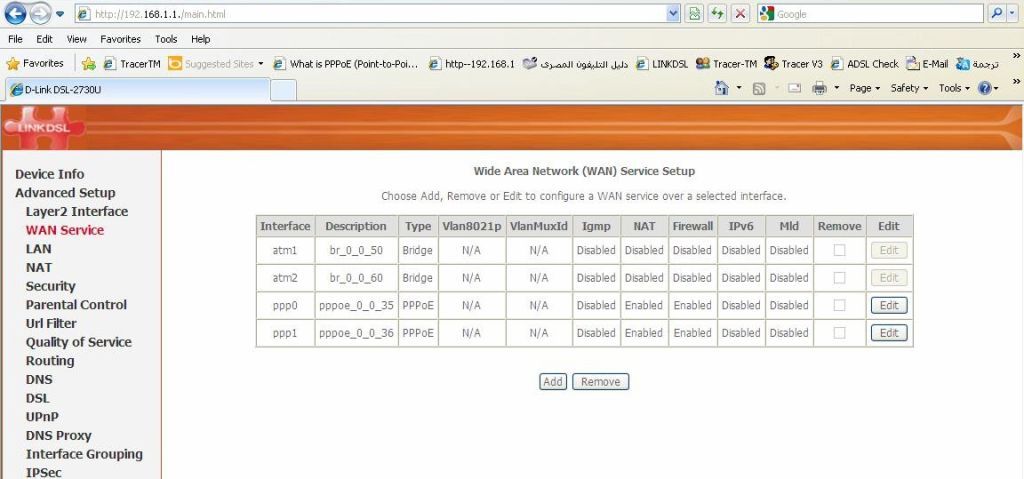Open Quality of Service in sidebar
1024x479 pixels.
pyautogui.click(x=78, y=342)
